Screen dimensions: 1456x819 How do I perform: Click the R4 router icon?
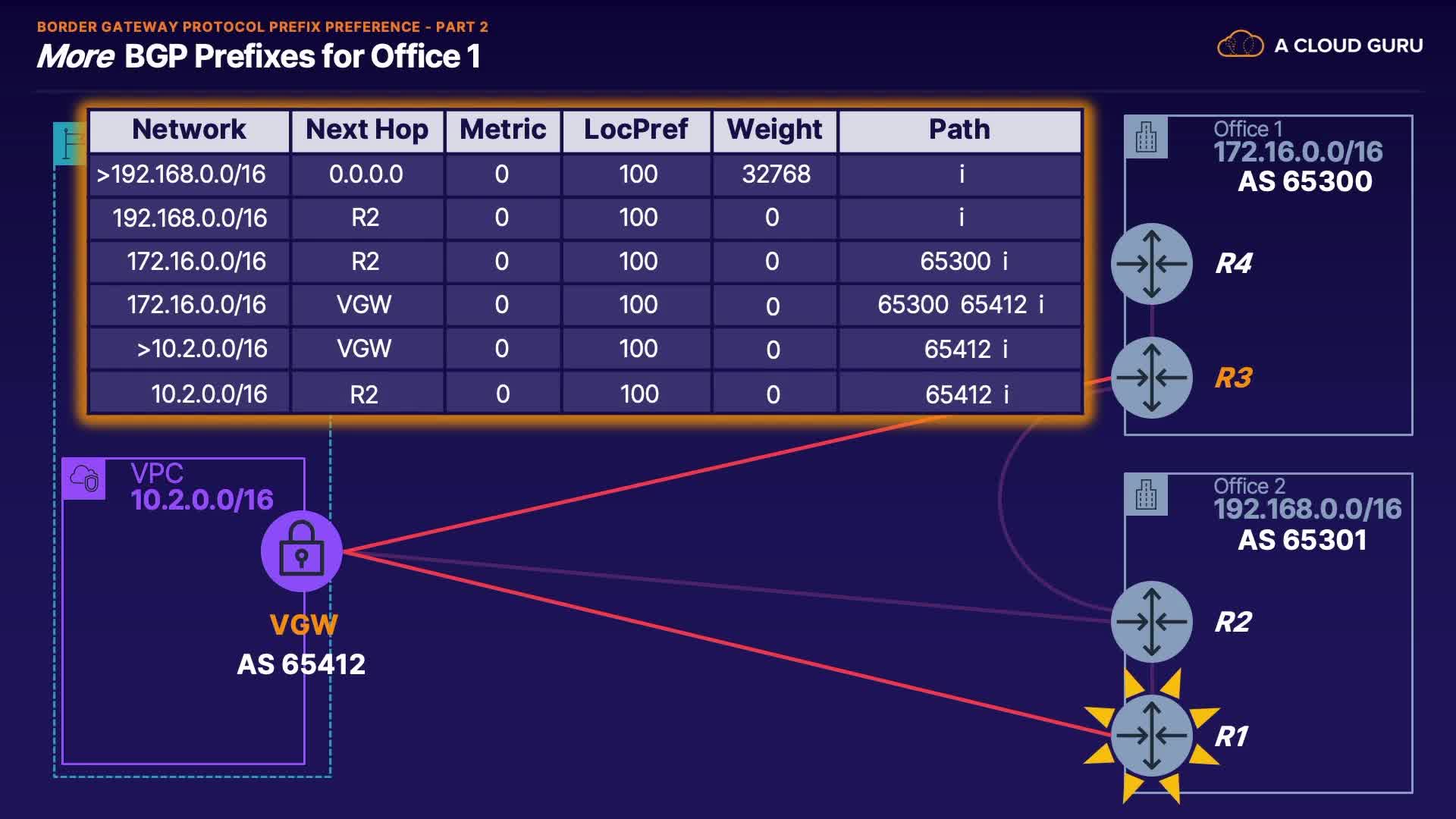1151,264
